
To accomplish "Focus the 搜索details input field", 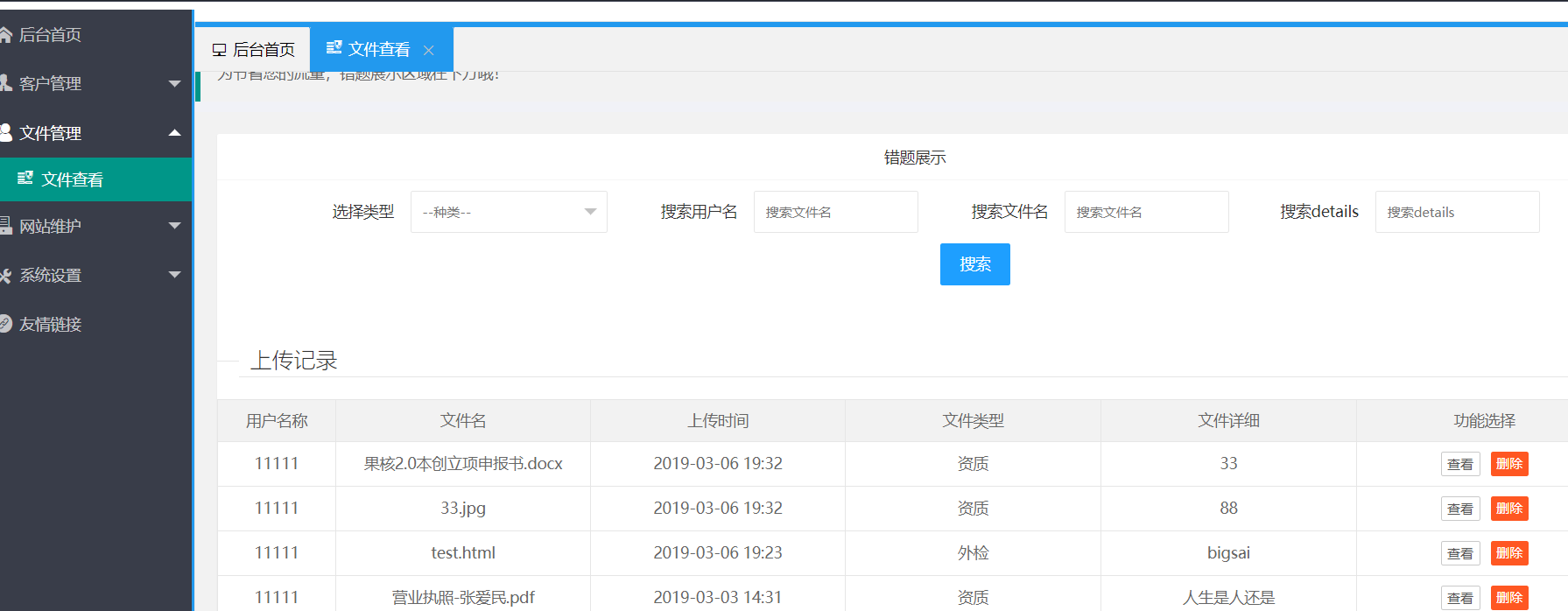I will click(1457, 212).
